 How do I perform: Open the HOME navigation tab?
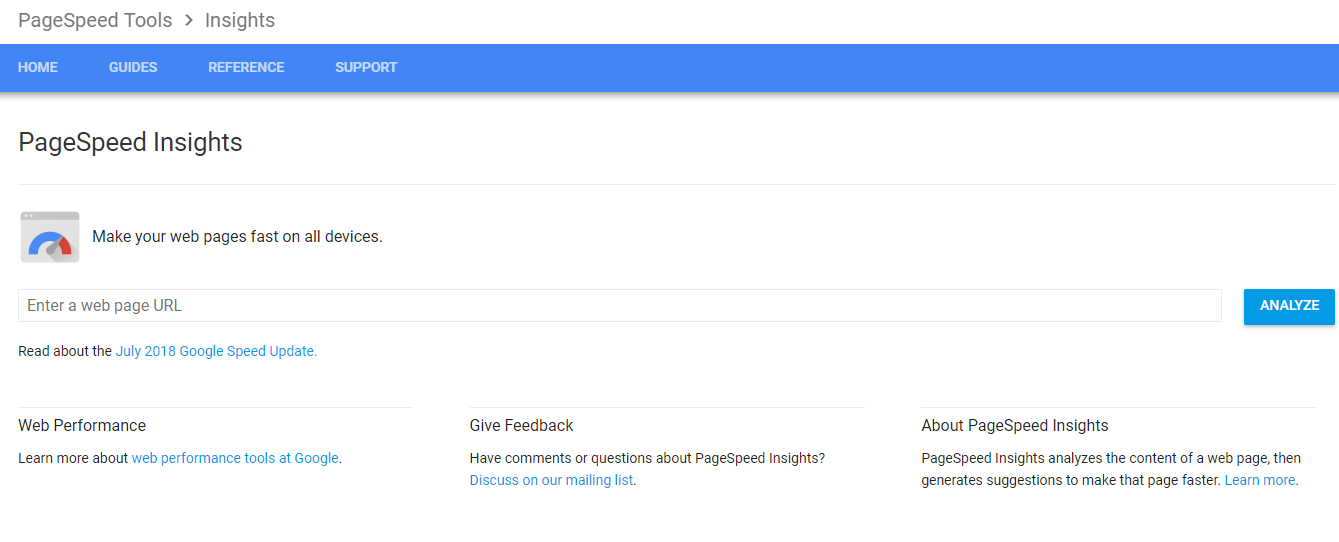click(x=38, y=67)
